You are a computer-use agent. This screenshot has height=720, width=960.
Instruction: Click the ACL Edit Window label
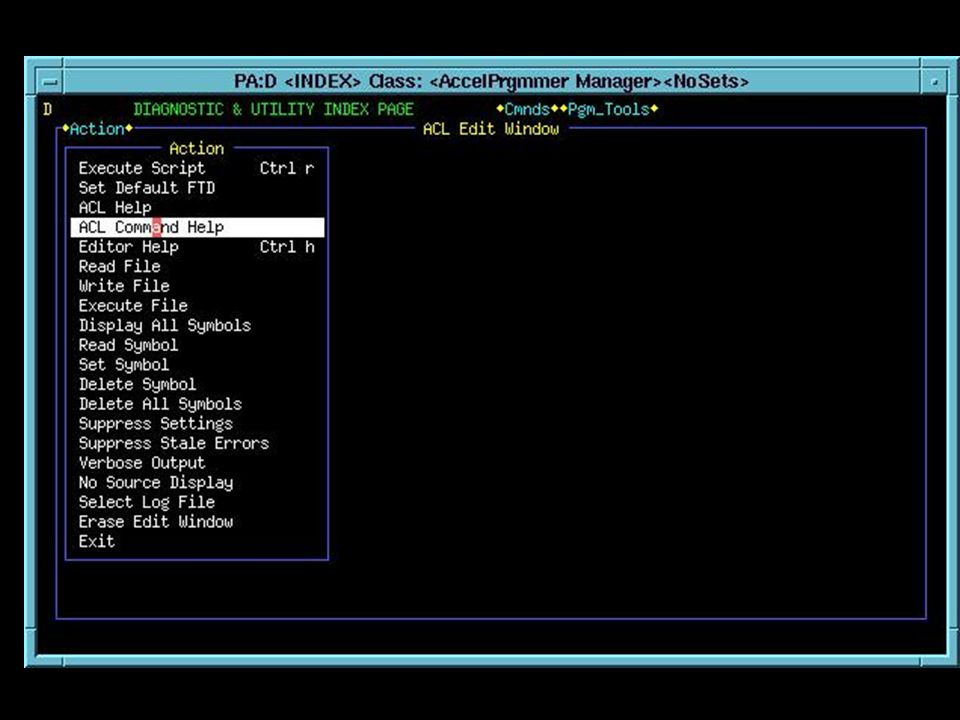click(x=490, y=129)
